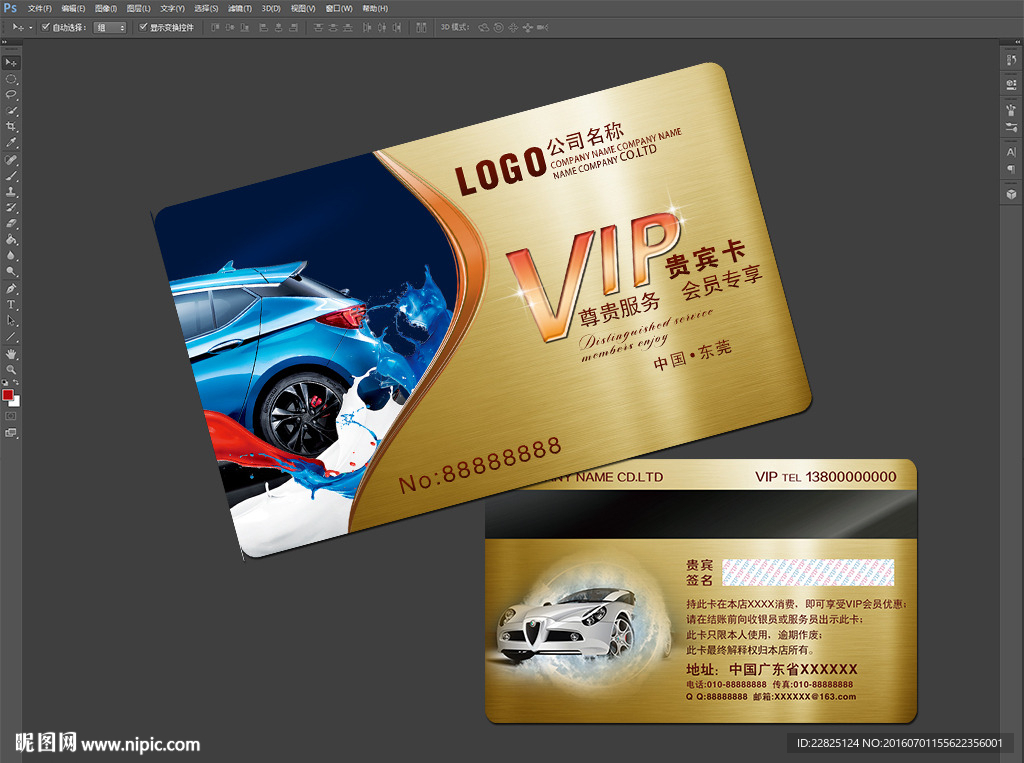Click the red foreground color swatch

pos(7,395)
